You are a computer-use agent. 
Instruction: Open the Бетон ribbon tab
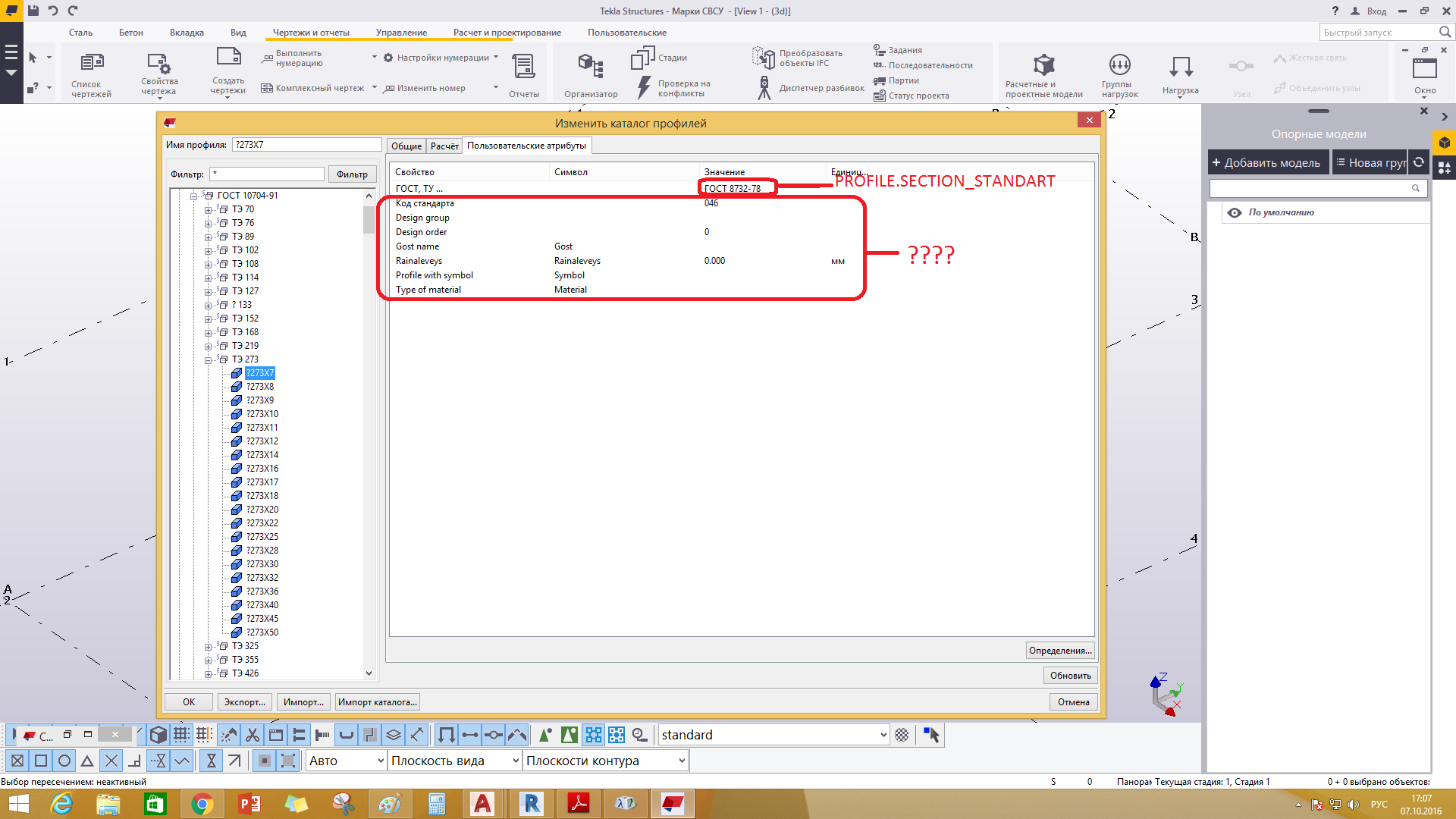pos(130,33)
